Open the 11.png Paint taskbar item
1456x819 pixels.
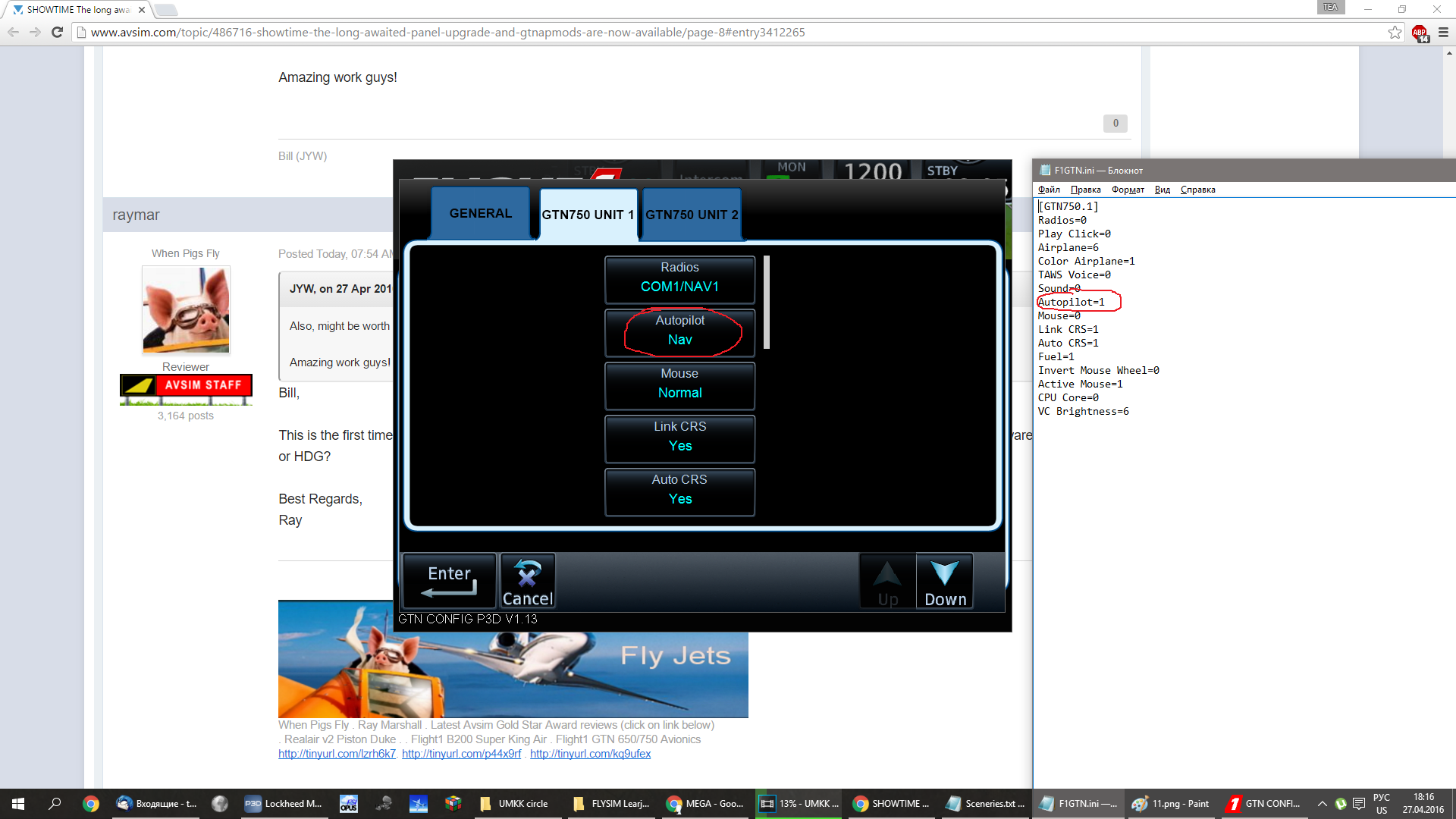pos(1172,804)
